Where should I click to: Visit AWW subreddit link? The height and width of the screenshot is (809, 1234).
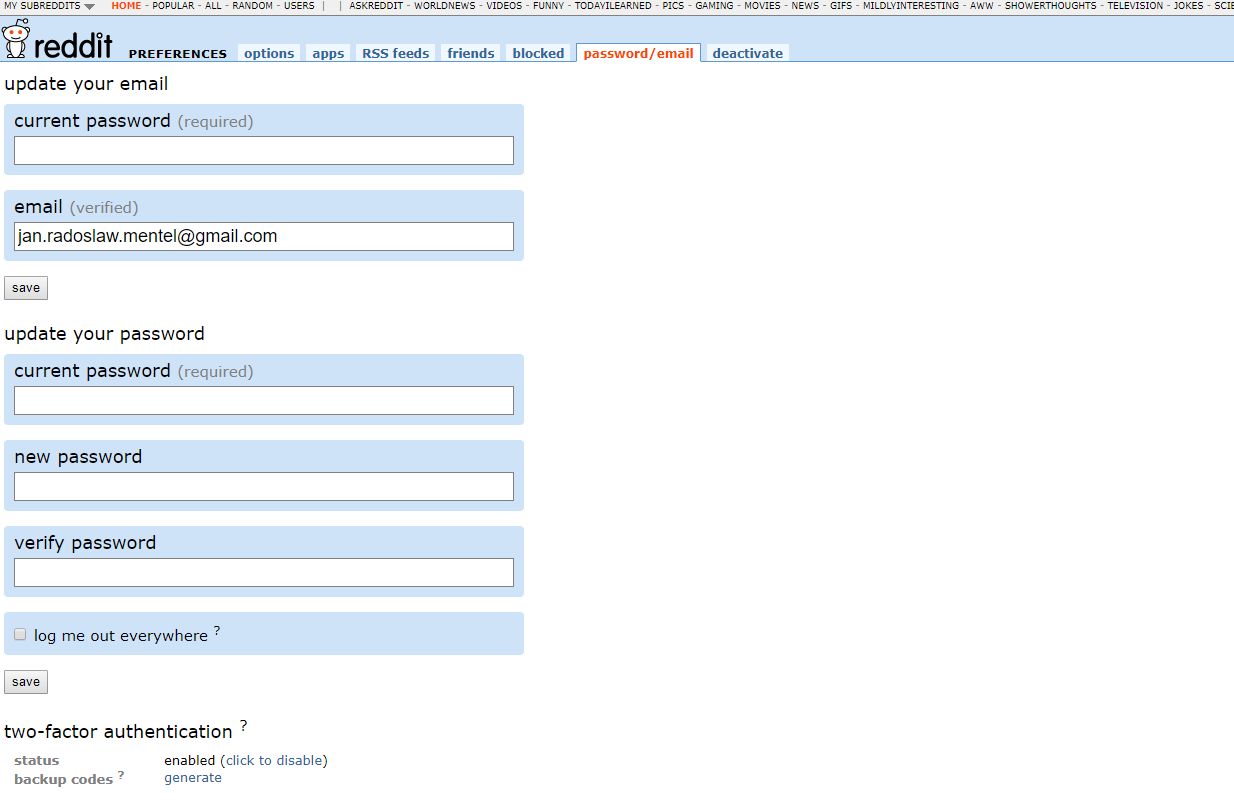982,6
